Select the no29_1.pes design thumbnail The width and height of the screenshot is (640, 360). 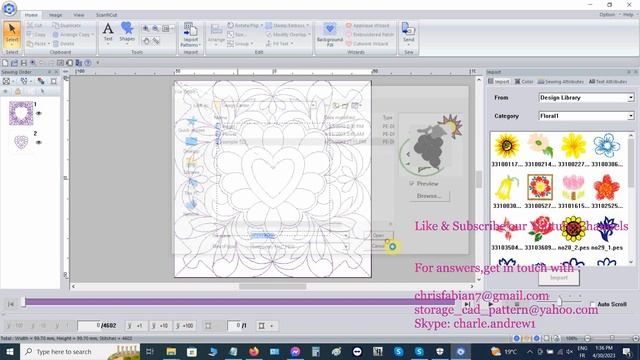point(607,233)
